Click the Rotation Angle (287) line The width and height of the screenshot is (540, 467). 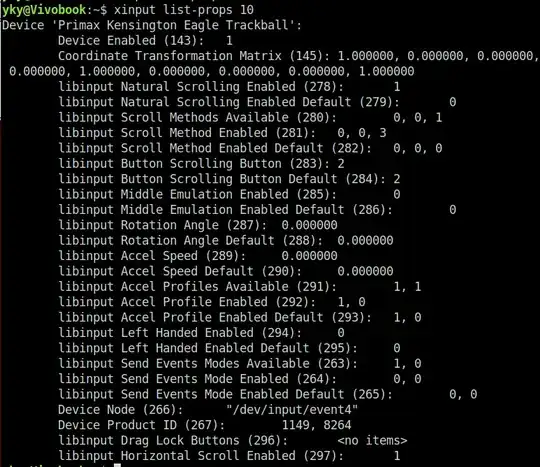198,225
